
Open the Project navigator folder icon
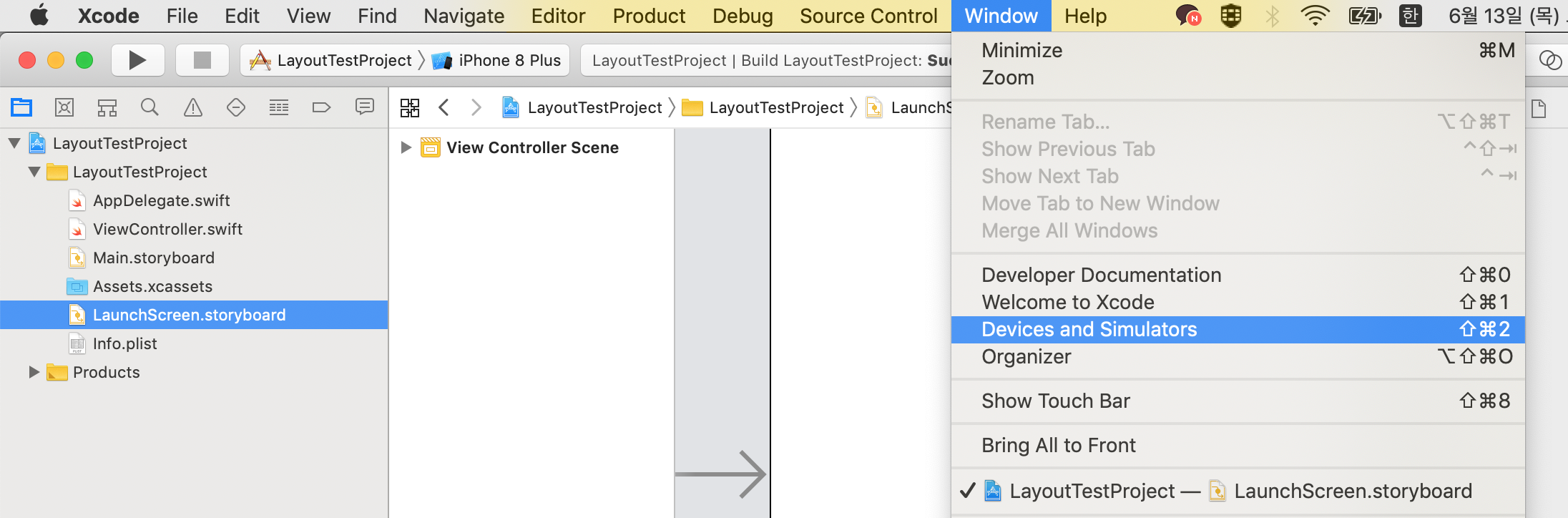[x=21, y=107]
